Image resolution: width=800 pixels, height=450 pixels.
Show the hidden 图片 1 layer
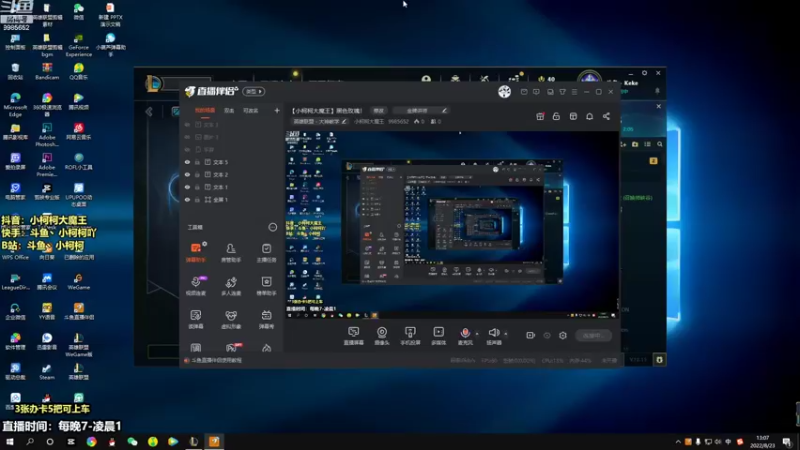click(187, 137)
